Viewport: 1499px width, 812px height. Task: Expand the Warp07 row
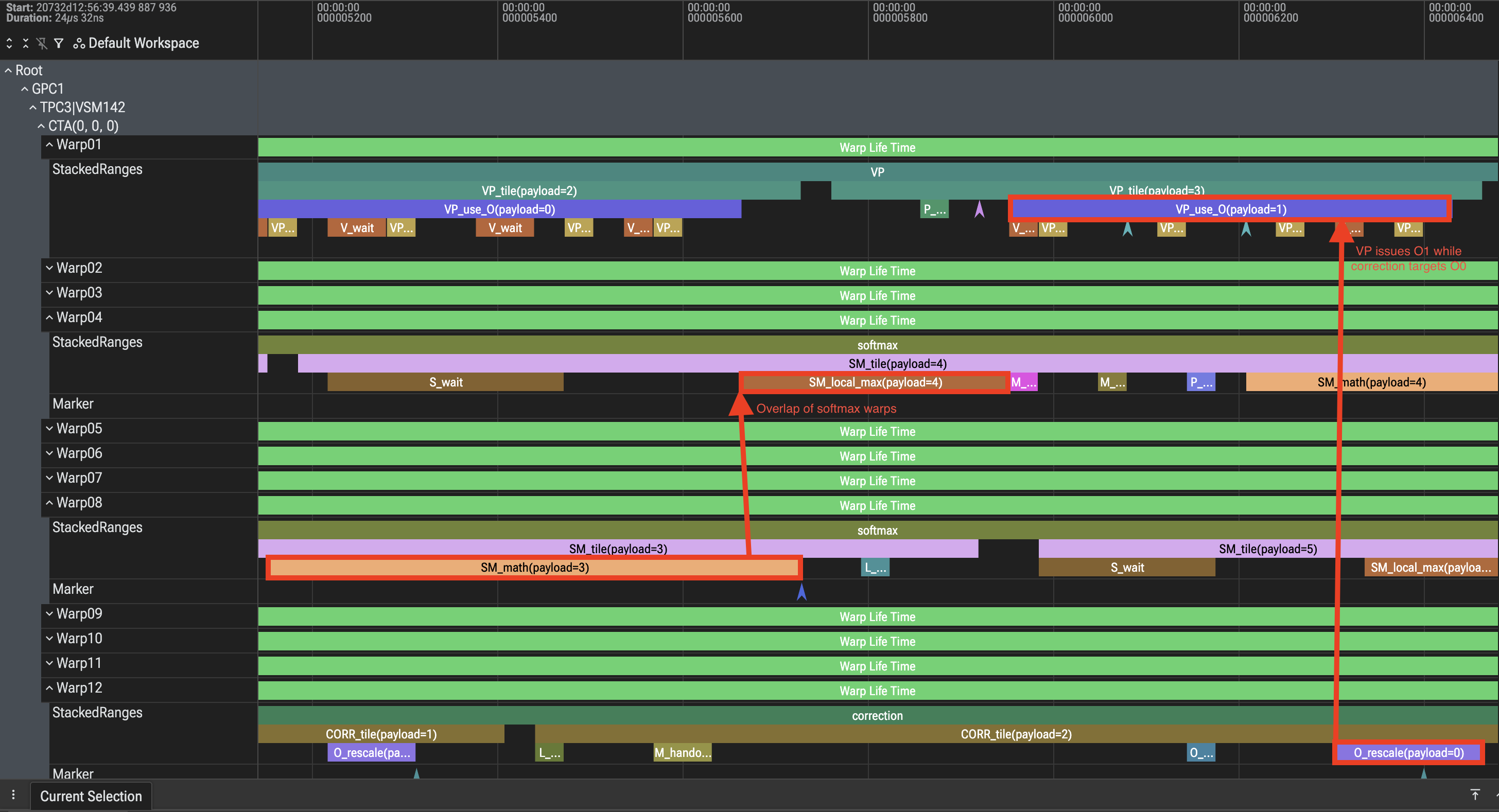tap(49, 478)
